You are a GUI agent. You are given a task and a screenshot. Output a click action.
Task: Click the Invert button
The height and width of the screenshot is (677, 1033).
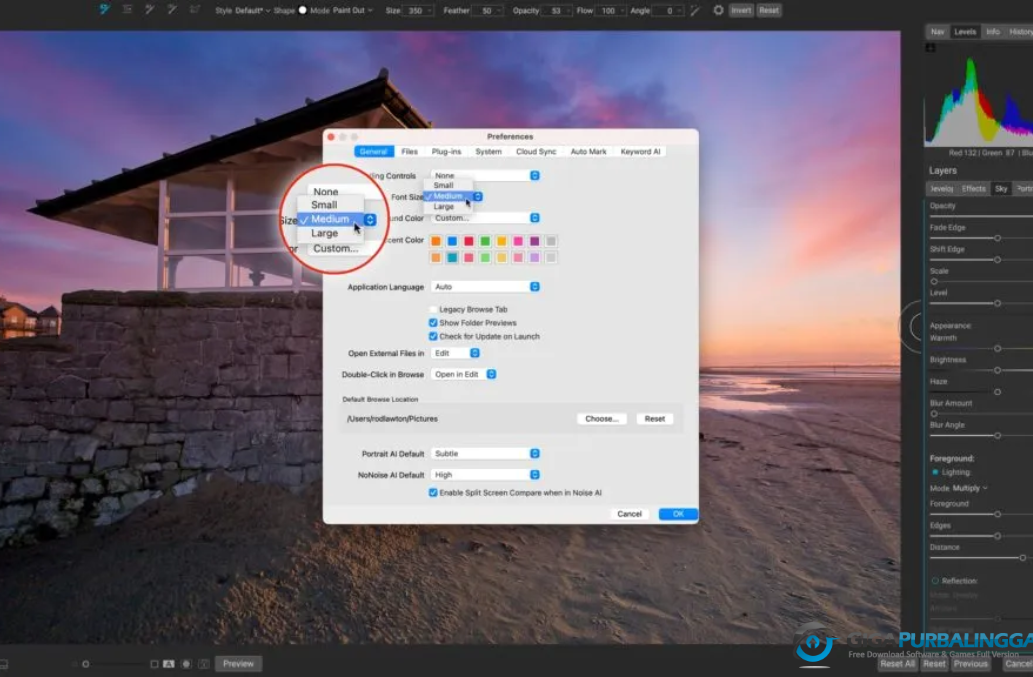740,11
